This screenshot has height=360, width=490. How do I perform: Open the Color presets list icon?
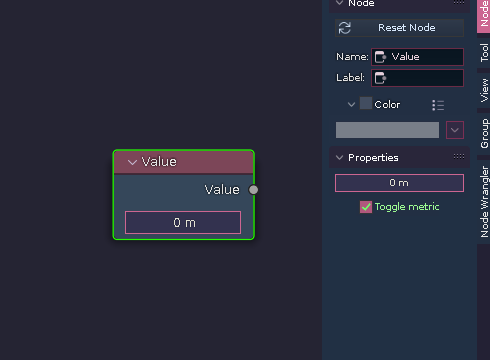438,105
